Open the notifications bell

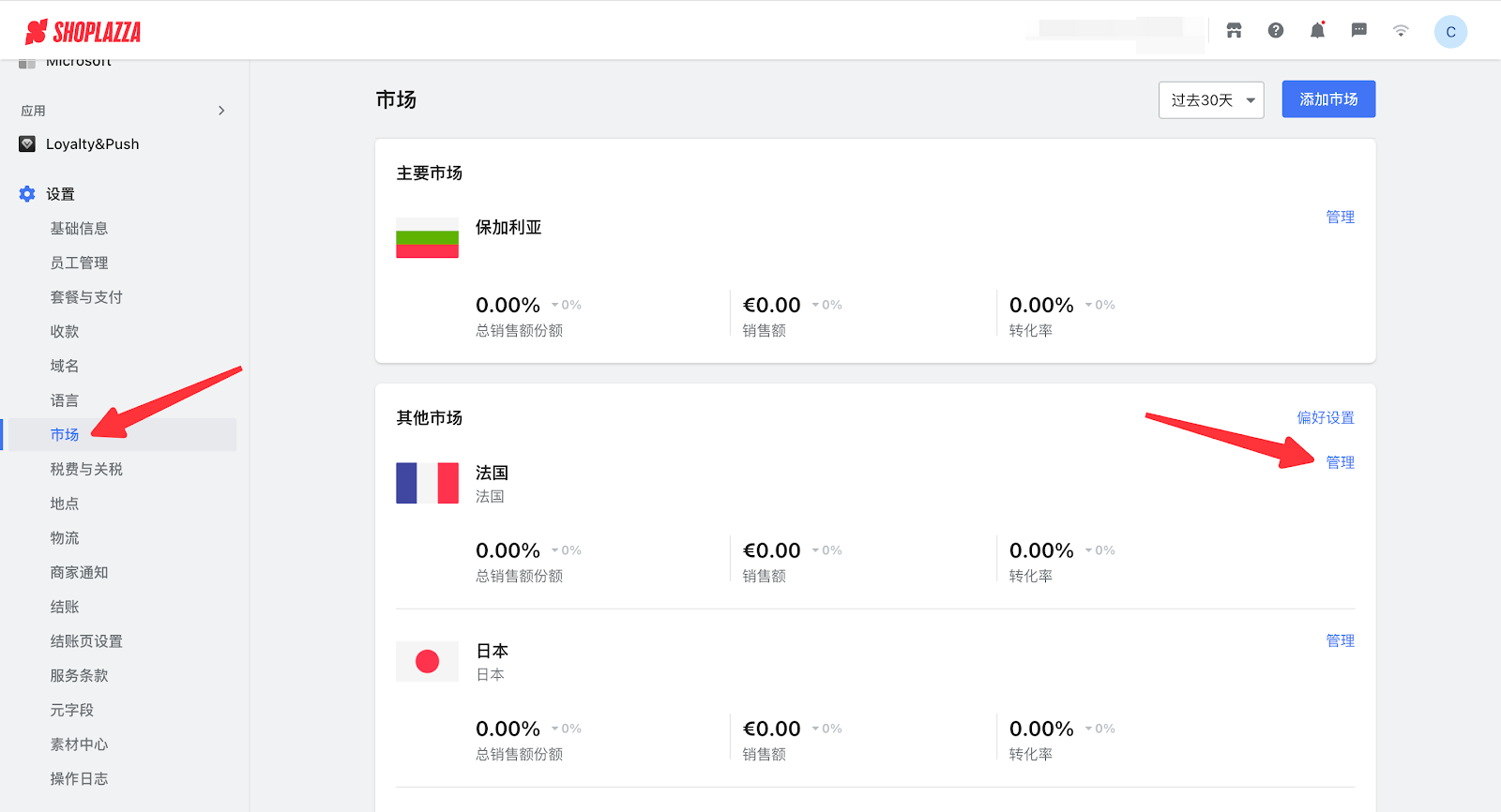tap(1317, 31)
